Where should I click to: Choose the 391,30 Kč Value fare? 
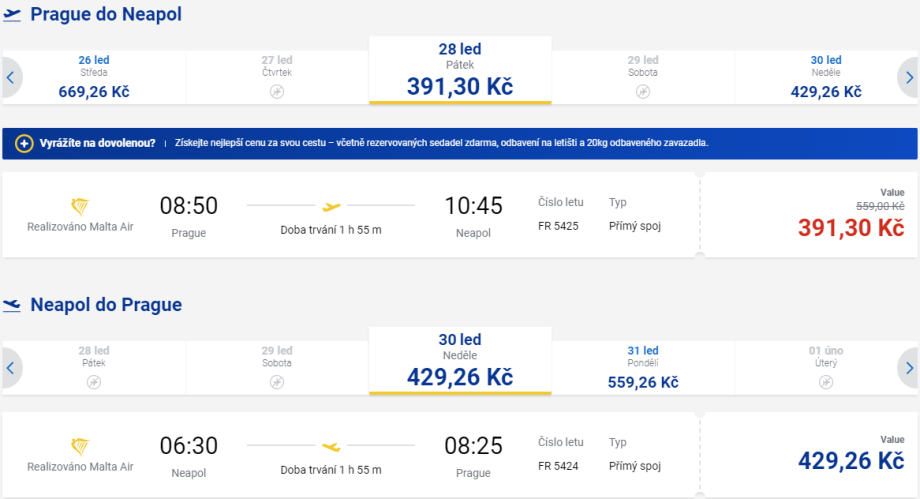pos(850,227)
